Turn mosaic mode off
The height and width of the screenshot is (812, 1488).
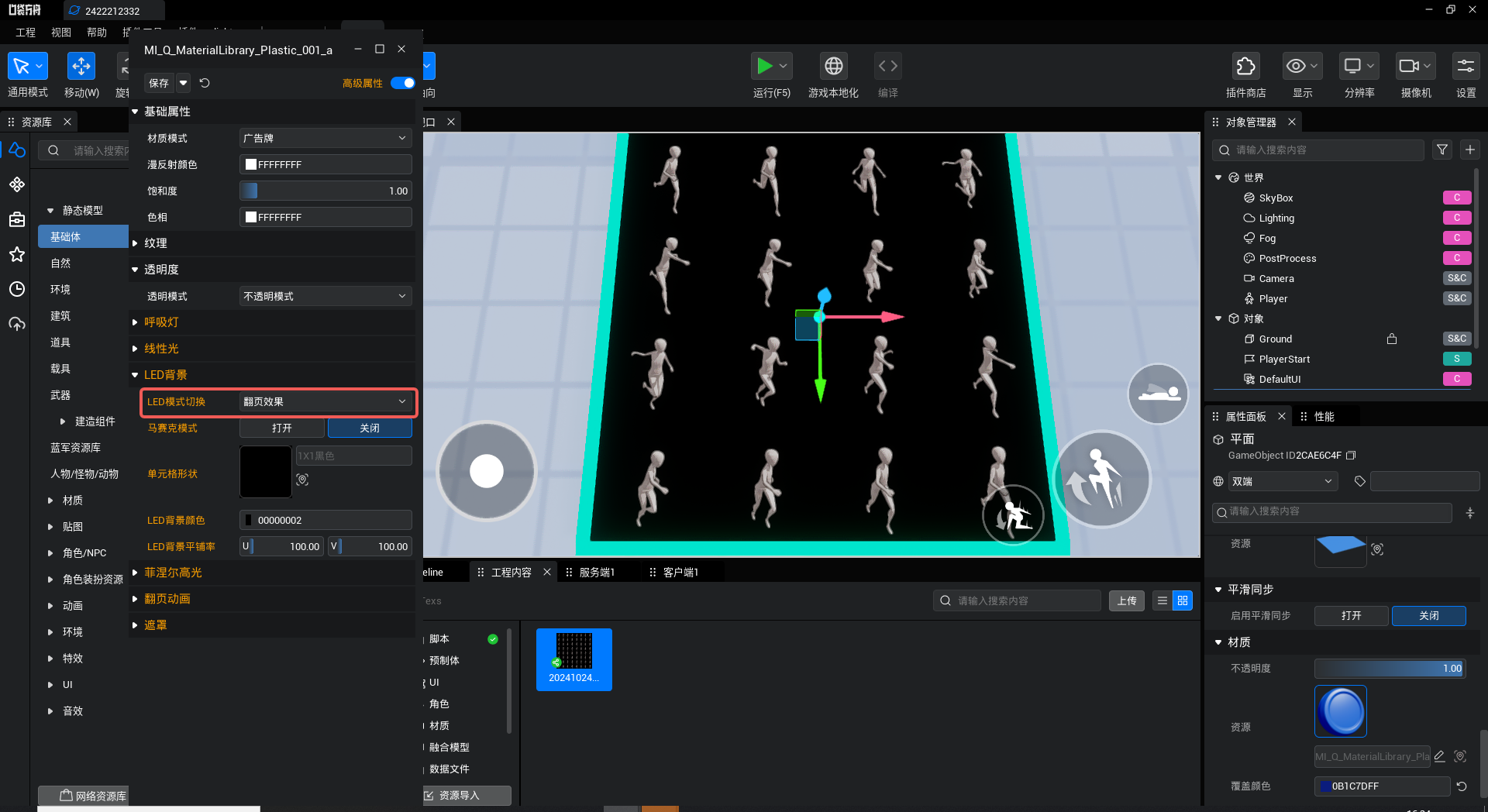tap(370, 428)
